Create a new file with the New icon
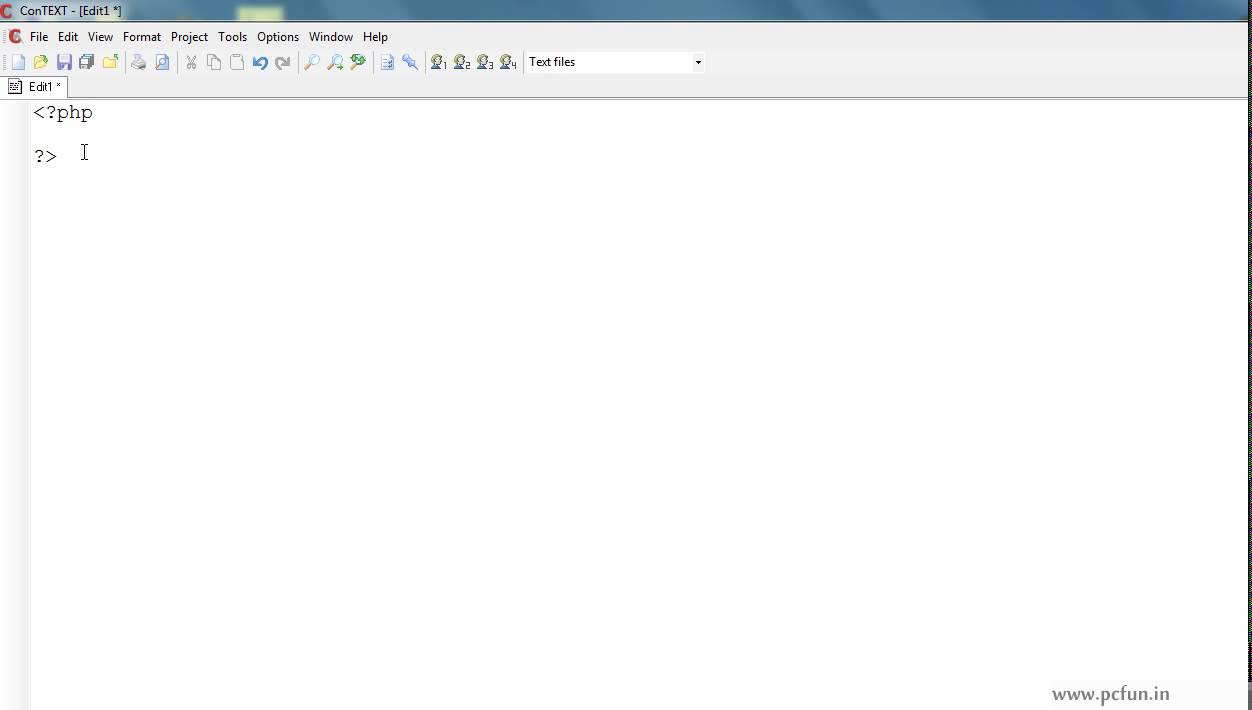The height and width of the screenshot is (710, 1252). (x=18, y=62)
